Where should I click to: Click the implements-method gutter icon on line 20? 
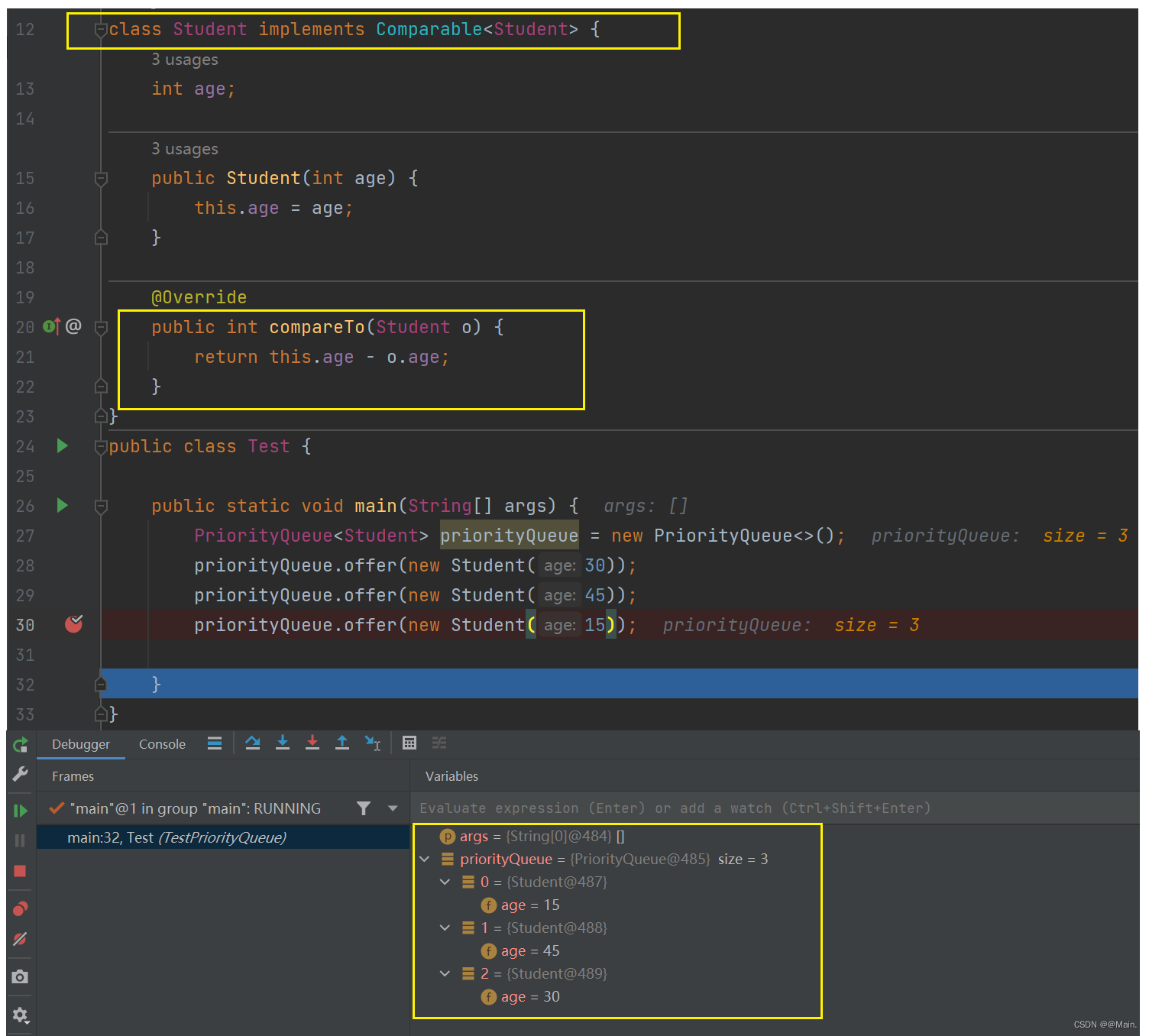(x=52, y=327)
